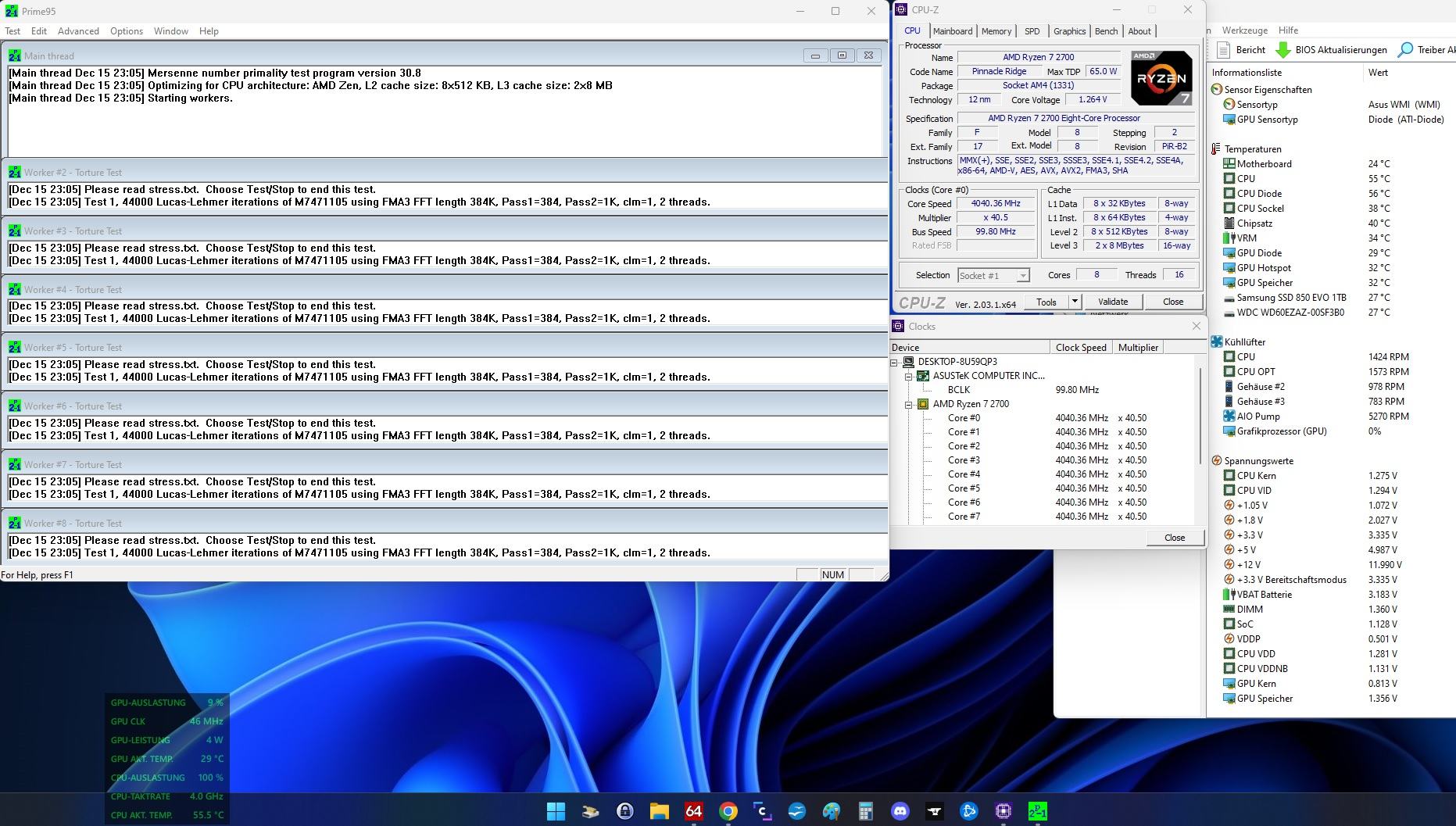
Task: Click Close button in CPU-Z main window
Action: pyautogui.click(x=1173, y=302)
